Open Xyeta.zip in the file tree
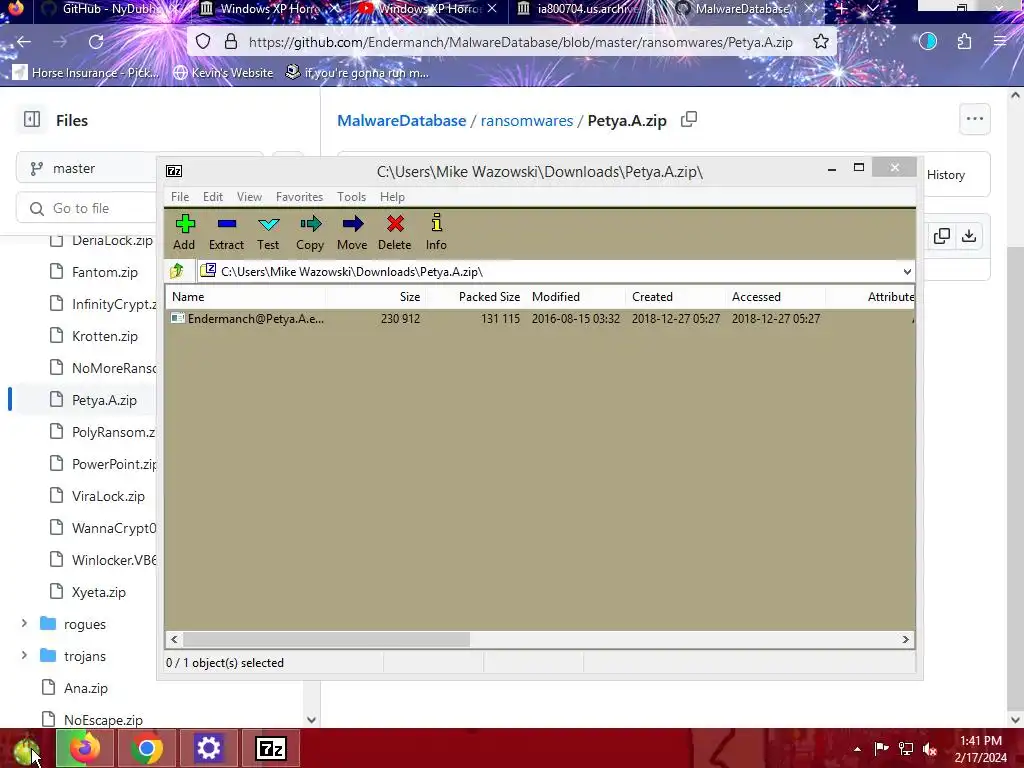1024x768 pixels. [x=99, y=592]
